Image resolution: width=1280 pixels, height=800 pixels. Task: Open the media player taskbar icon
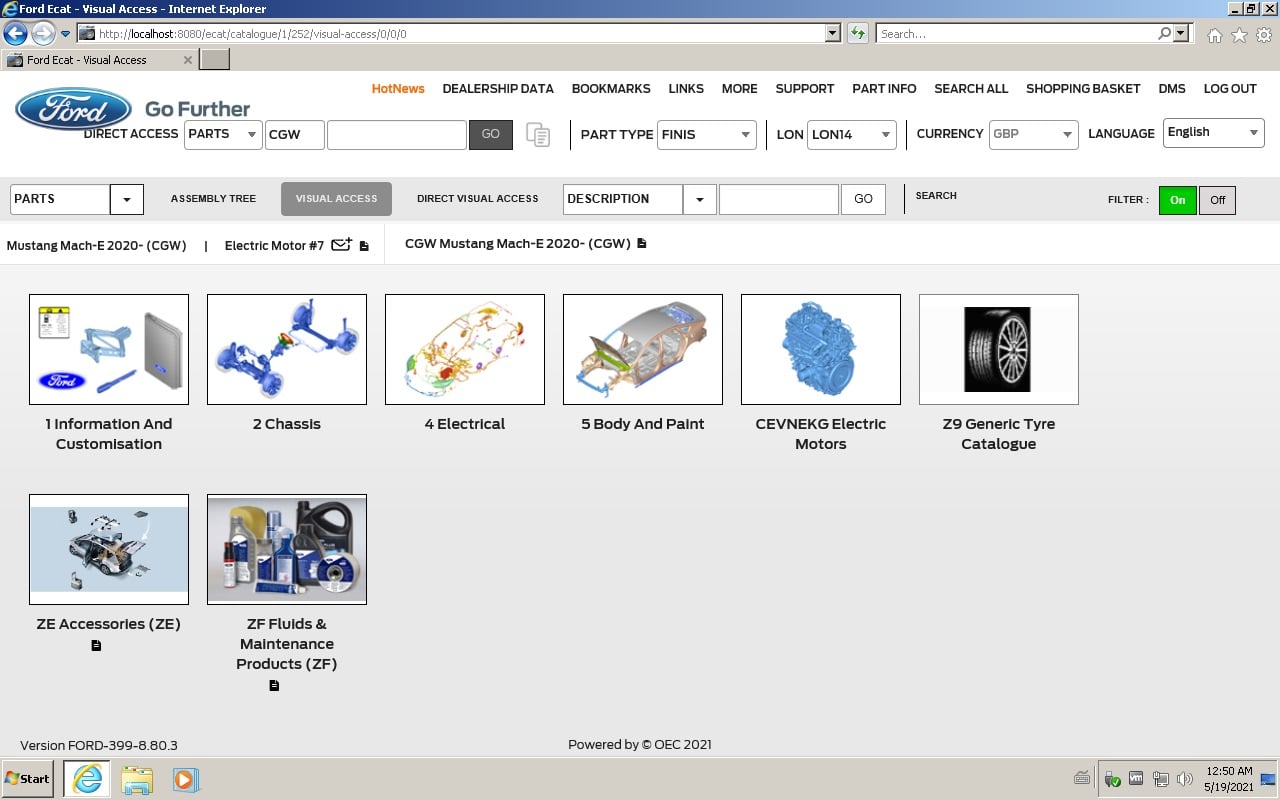click(x=186, y=779)
